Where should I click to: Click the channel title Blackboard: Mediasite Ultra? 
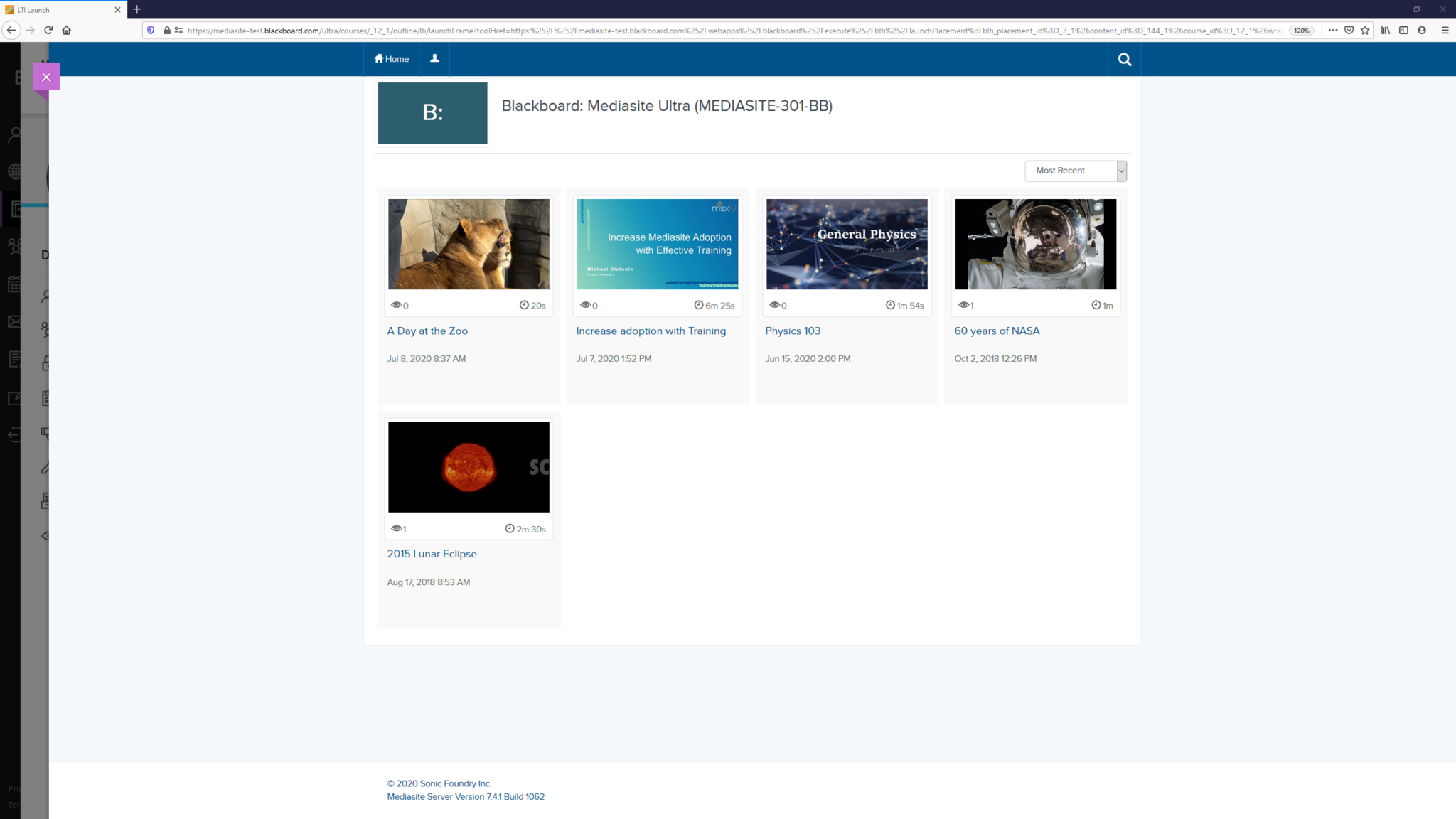[667, 106]
